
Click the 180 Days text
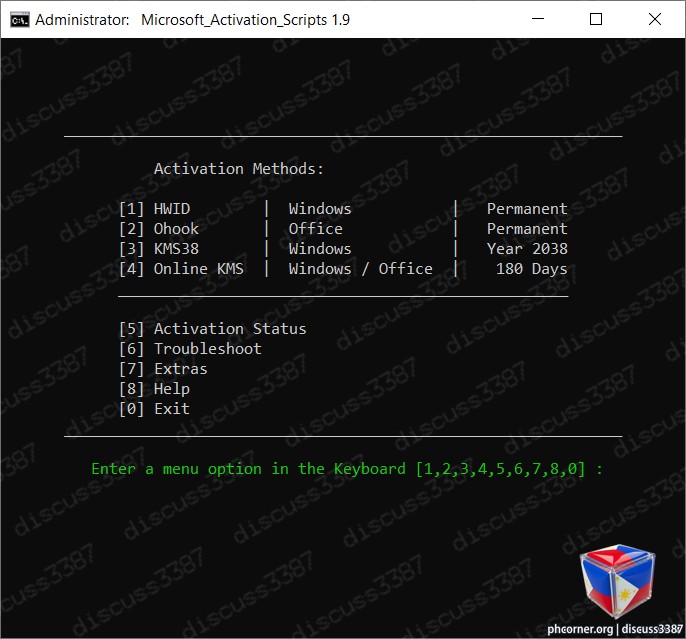tap(532, 269)
